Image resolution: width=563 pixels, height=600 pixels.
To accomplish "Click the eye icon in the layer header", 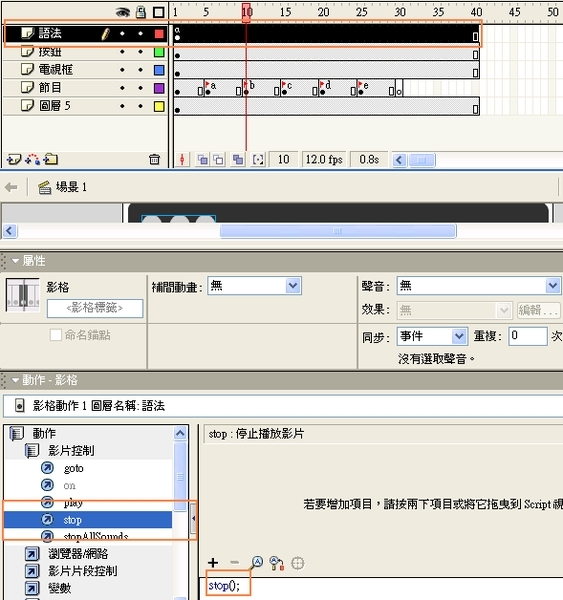I will (x=122, y=13).
